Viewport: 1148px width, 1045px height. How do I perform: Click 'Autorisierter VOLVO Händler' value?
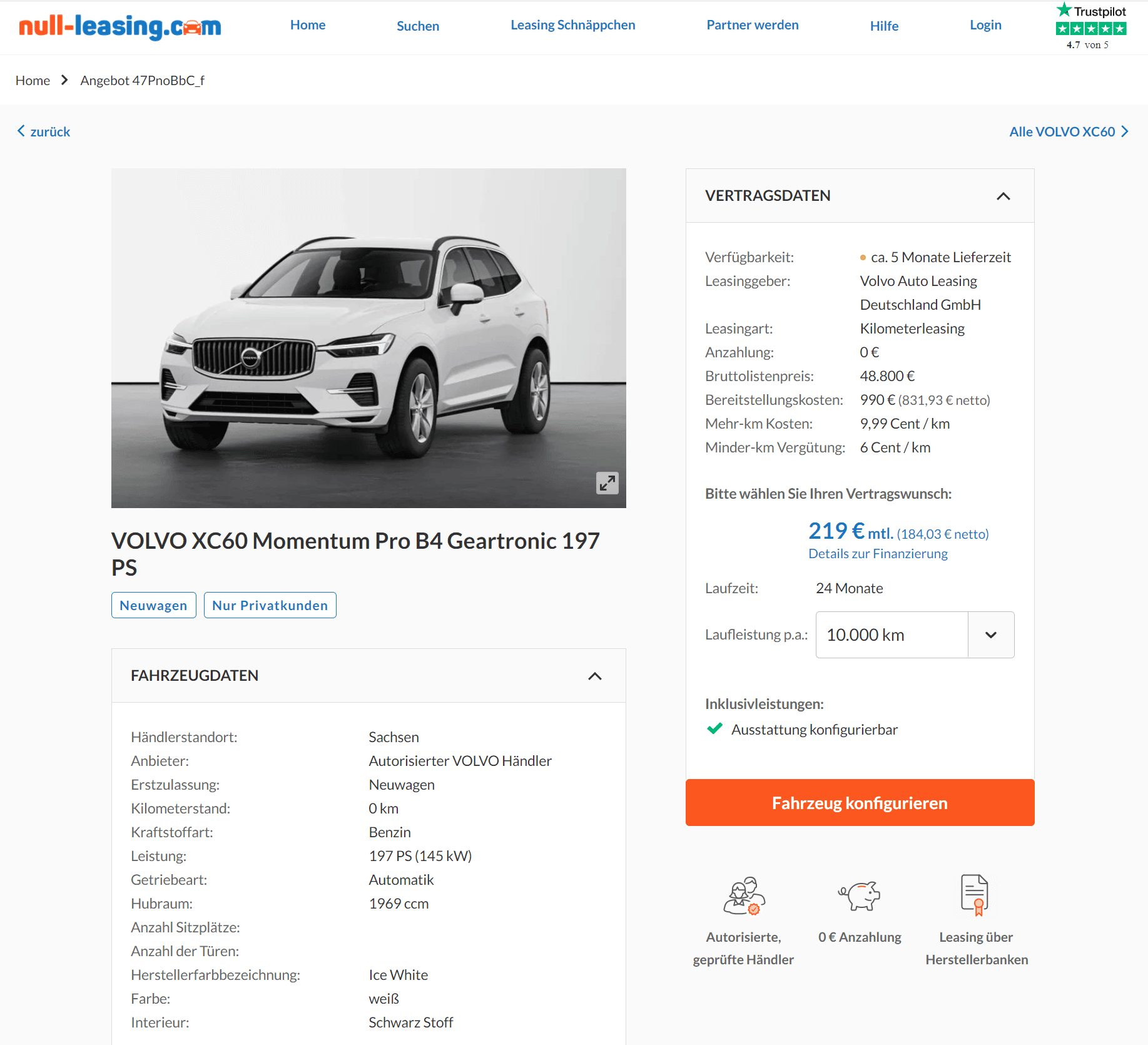[460, 761]
